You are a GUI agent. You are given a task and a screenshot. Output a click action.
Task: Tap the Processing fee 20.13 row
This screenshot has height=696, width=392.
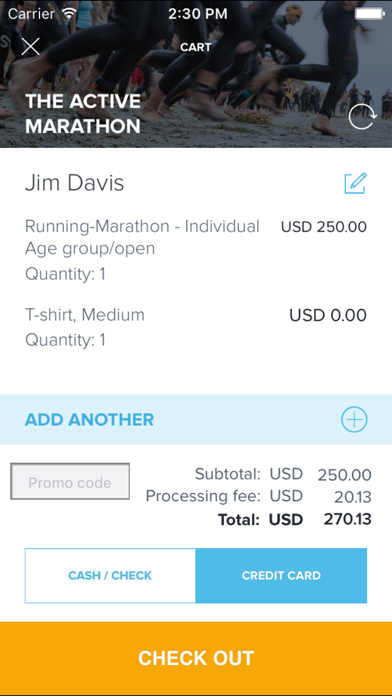tap(258, 496)
